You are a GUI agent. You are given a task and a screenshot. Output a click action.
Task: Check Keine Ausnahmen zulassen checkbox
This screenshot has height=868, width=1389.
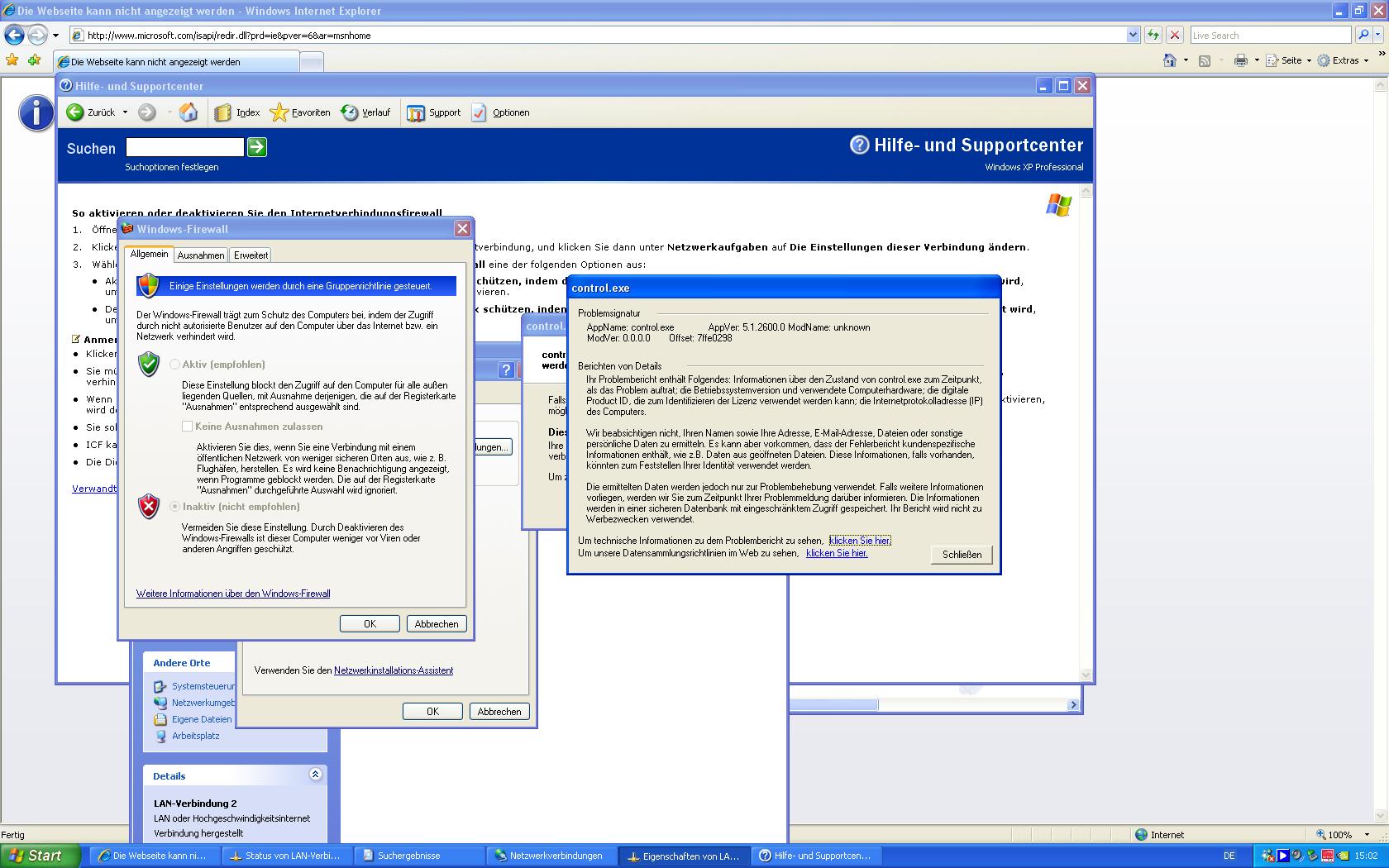[188, 427]
